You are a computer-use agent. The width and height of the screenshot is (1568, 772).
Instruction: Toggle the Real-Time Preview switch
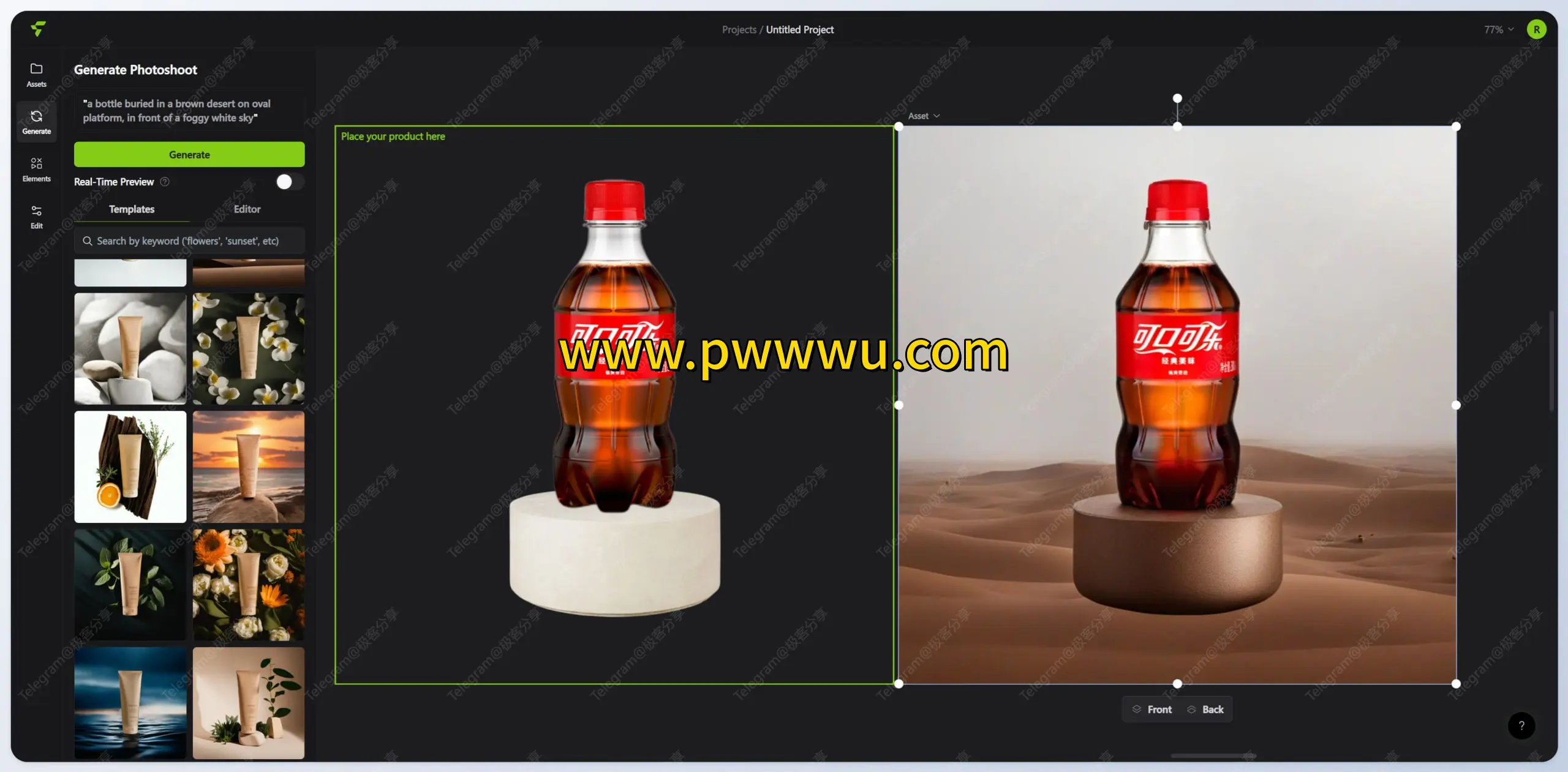pos(289,182)
